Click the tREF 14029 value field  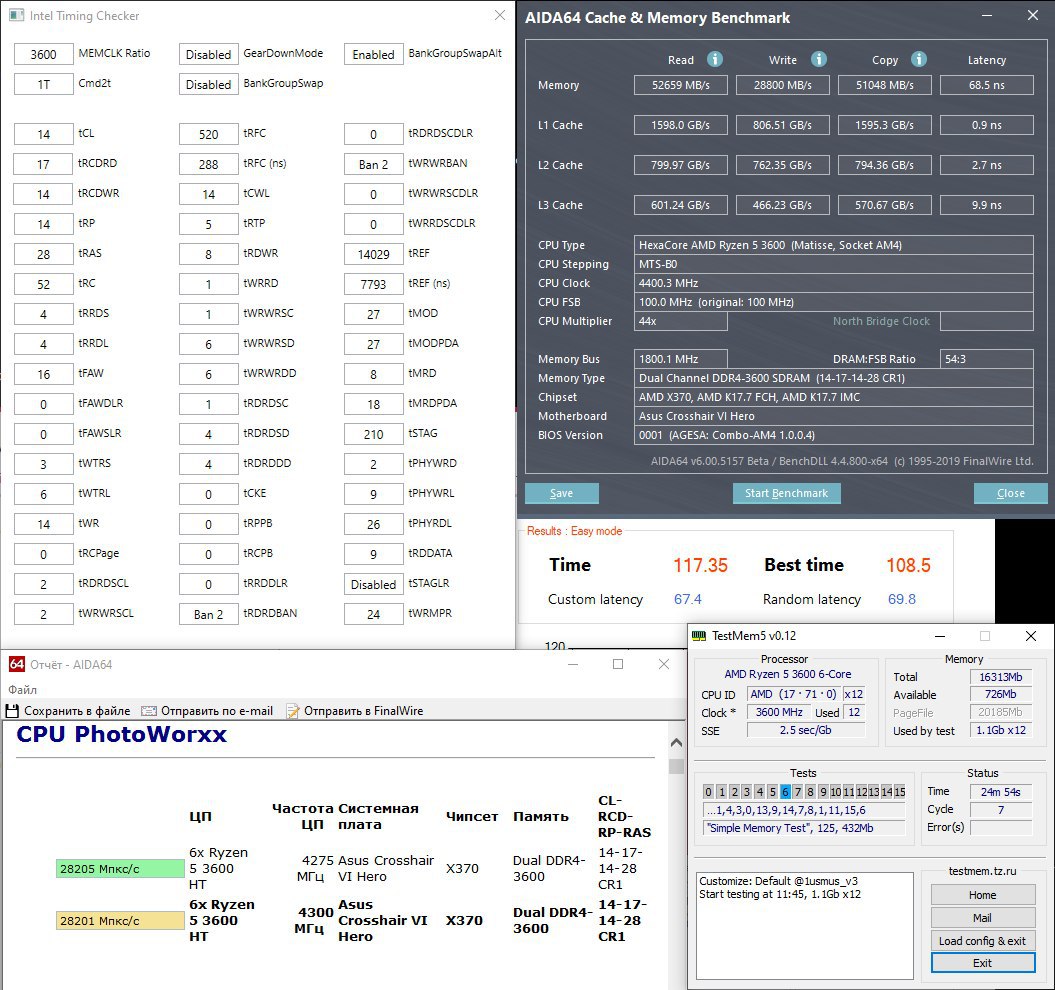click(x=373, y=254)
